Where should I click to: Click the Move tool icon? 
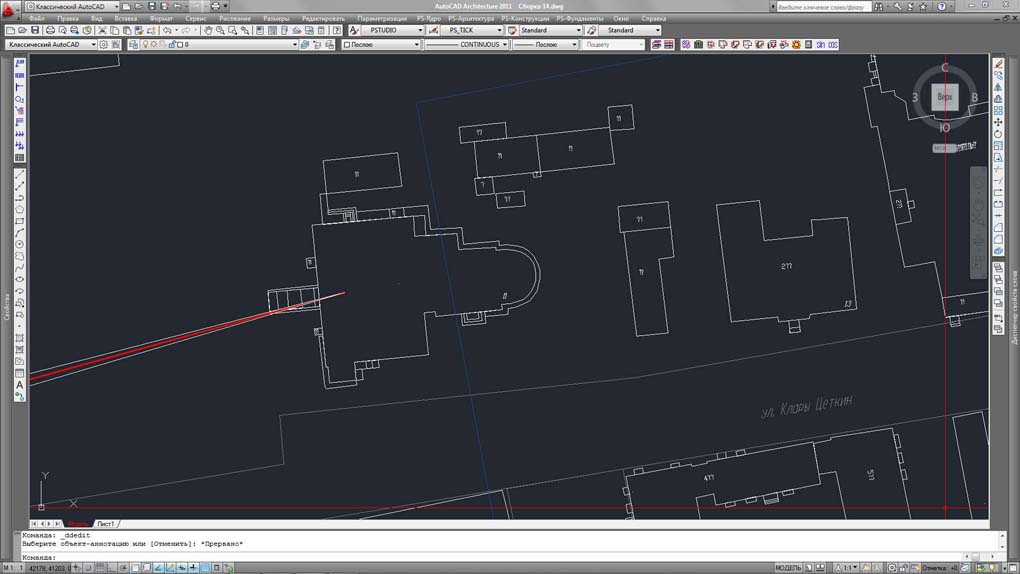[998, 122]
